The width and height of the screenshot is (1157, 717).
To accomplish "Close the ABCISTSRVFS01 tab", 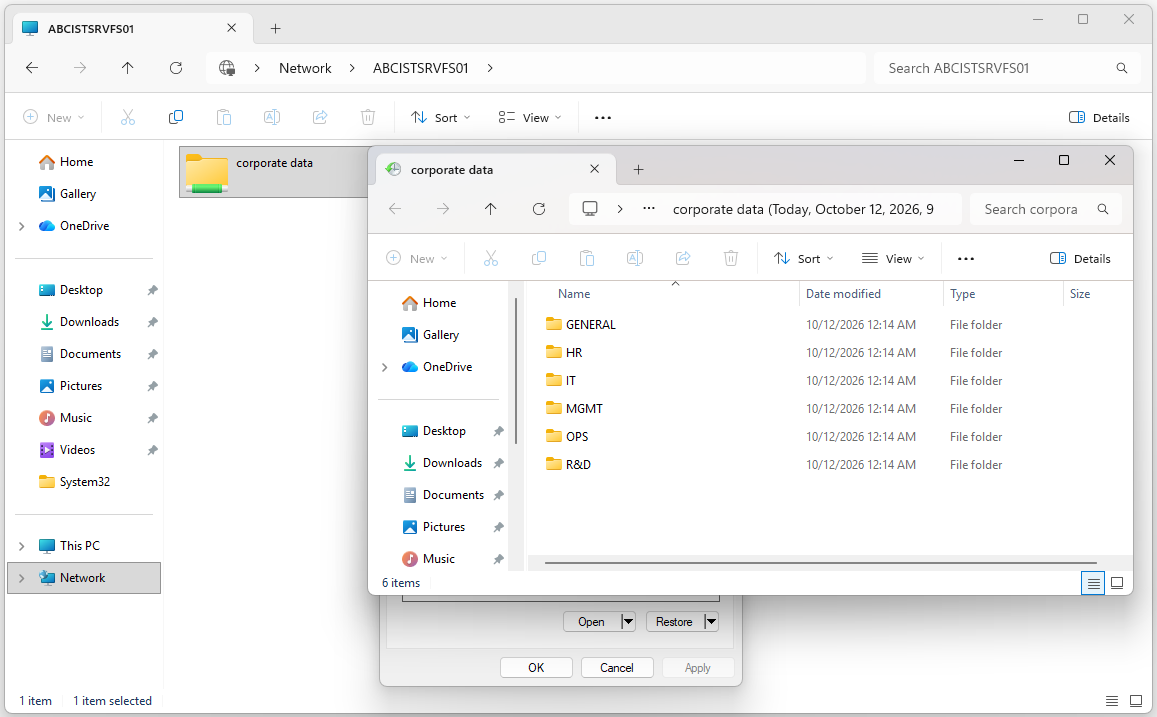I will 232,28.
